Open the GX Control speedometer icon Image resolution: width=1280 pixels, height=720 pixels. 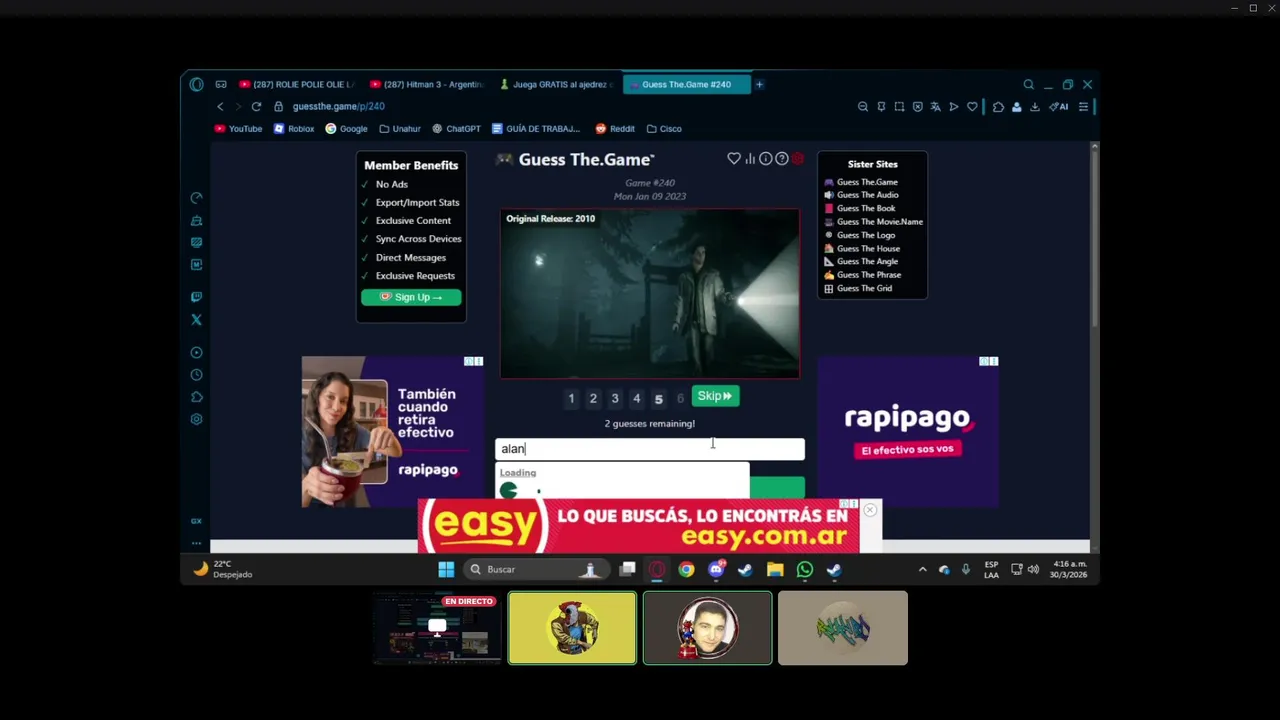coord(196,198)
